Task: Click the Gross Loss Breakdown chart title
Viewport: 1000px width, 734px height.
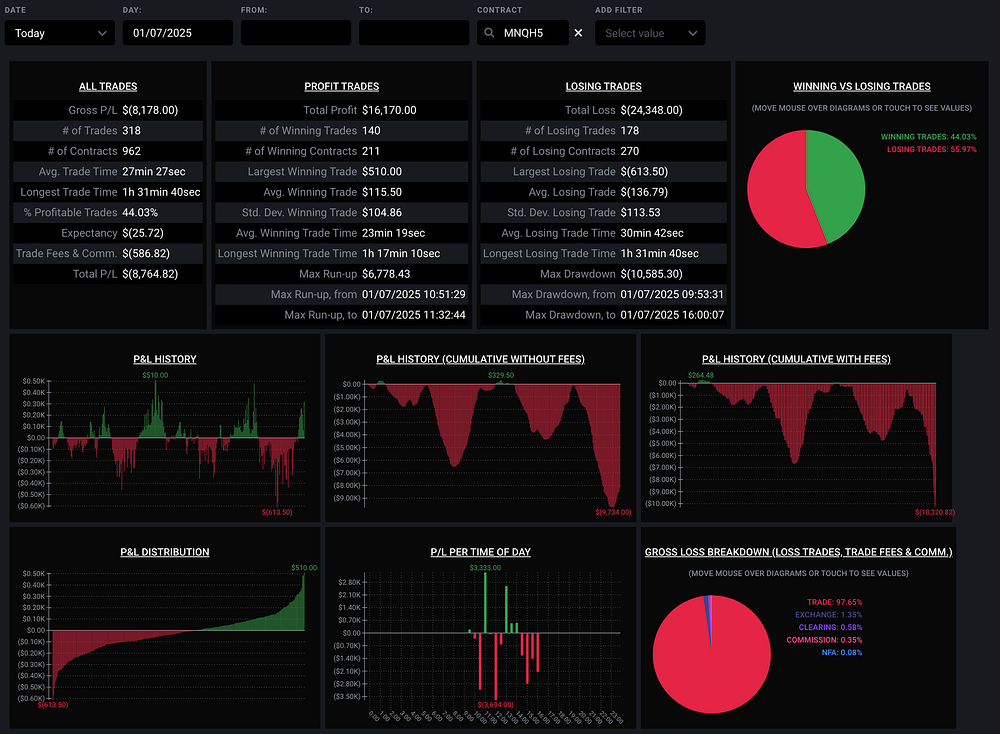Action: pos(798,552)
